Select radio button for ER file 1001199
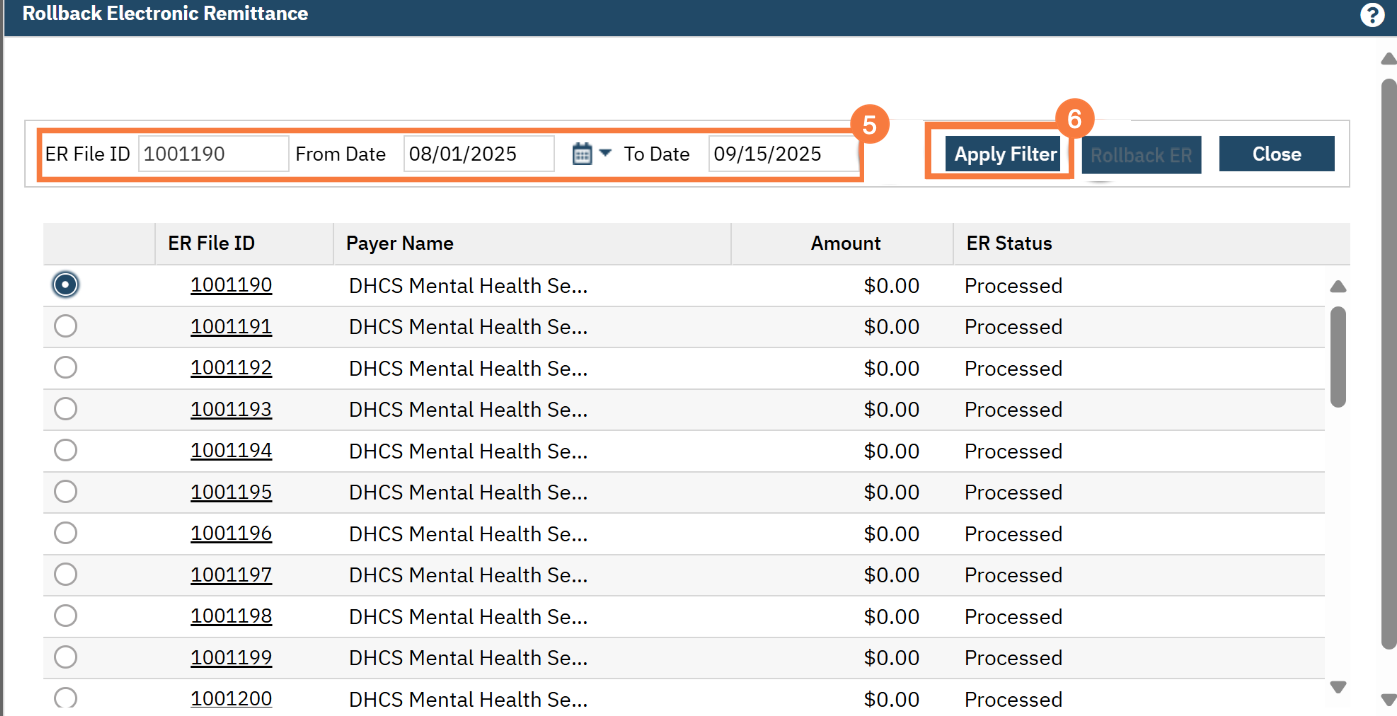Screen dimensions: 1397x716 click(x=65, y=657)
